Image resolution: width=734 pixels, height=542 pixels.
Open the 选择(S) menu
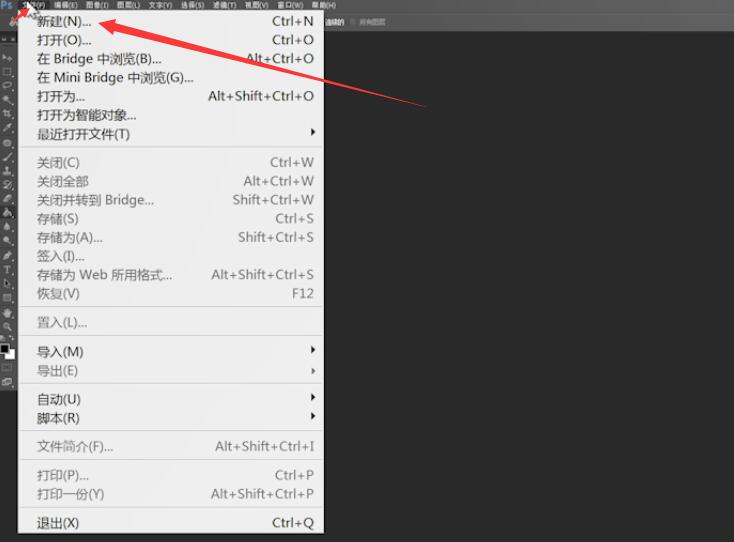tap(192, 5)
